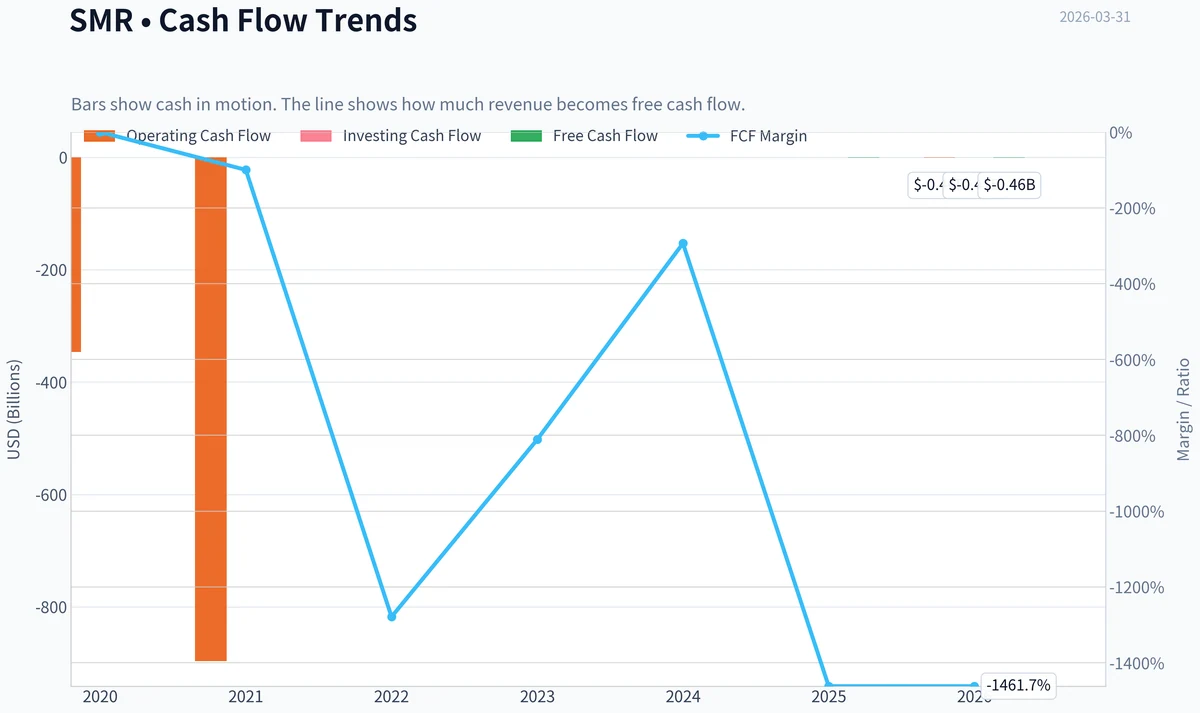Click the FCF Margin point for 2022
The image size is (1200, 713).
[392, 616]
